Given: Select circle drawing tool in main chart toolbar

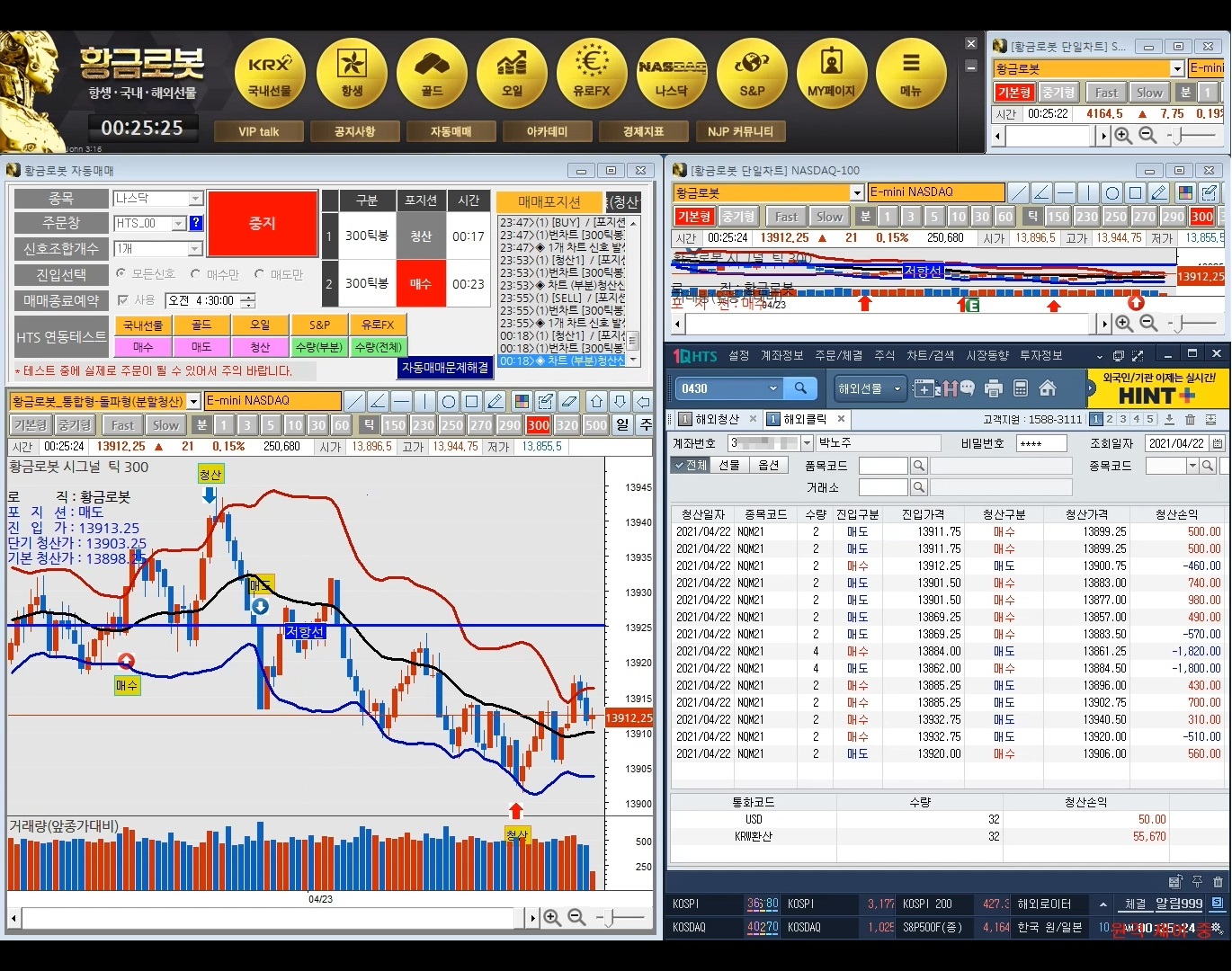Looking at the screenshot, I should [449, 401].
